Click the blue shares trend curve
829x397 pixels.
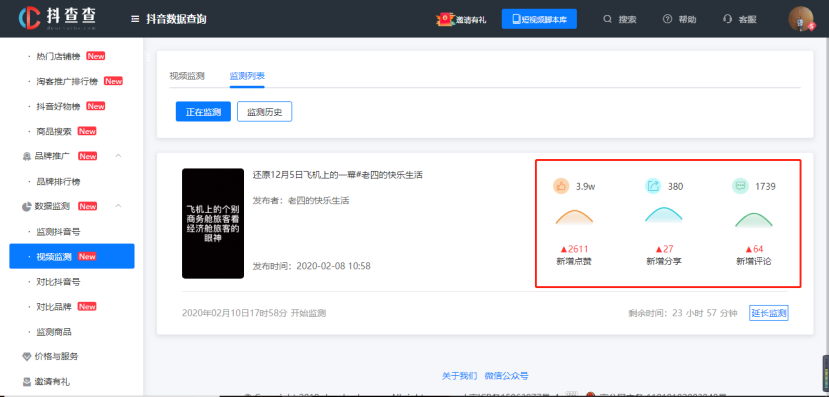(664, 215)
